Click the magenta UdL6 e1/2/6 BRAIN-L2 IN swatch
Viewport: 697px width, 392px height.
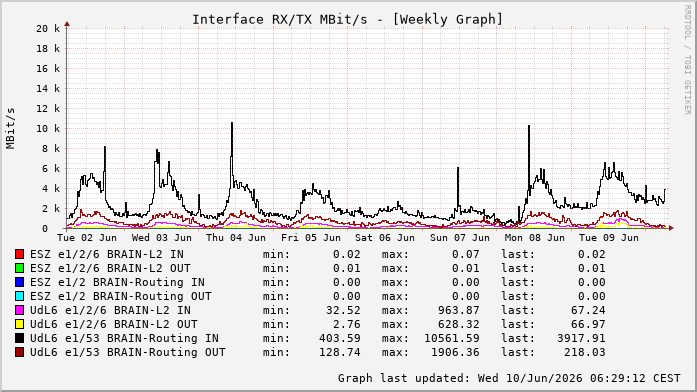click(19, 310)
